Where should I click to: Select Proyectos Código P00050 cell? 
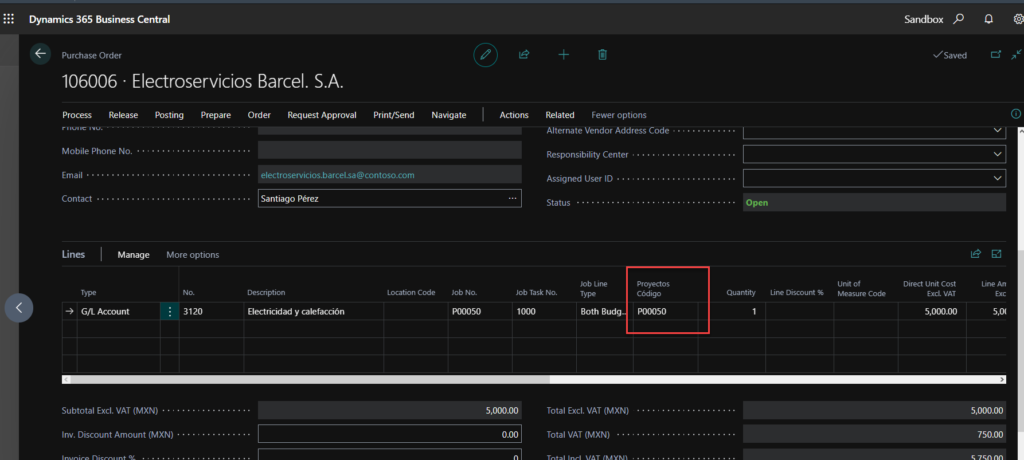click(x=665, y=312)
